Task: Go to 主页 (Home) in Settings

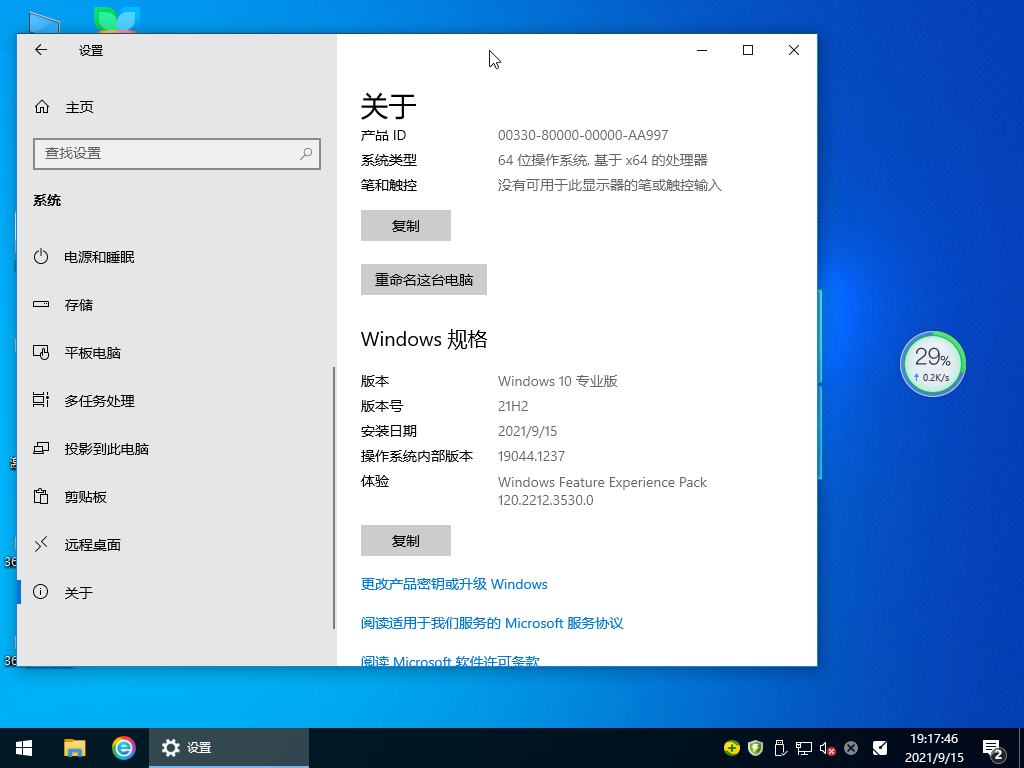Action: (x=79, y=107)
